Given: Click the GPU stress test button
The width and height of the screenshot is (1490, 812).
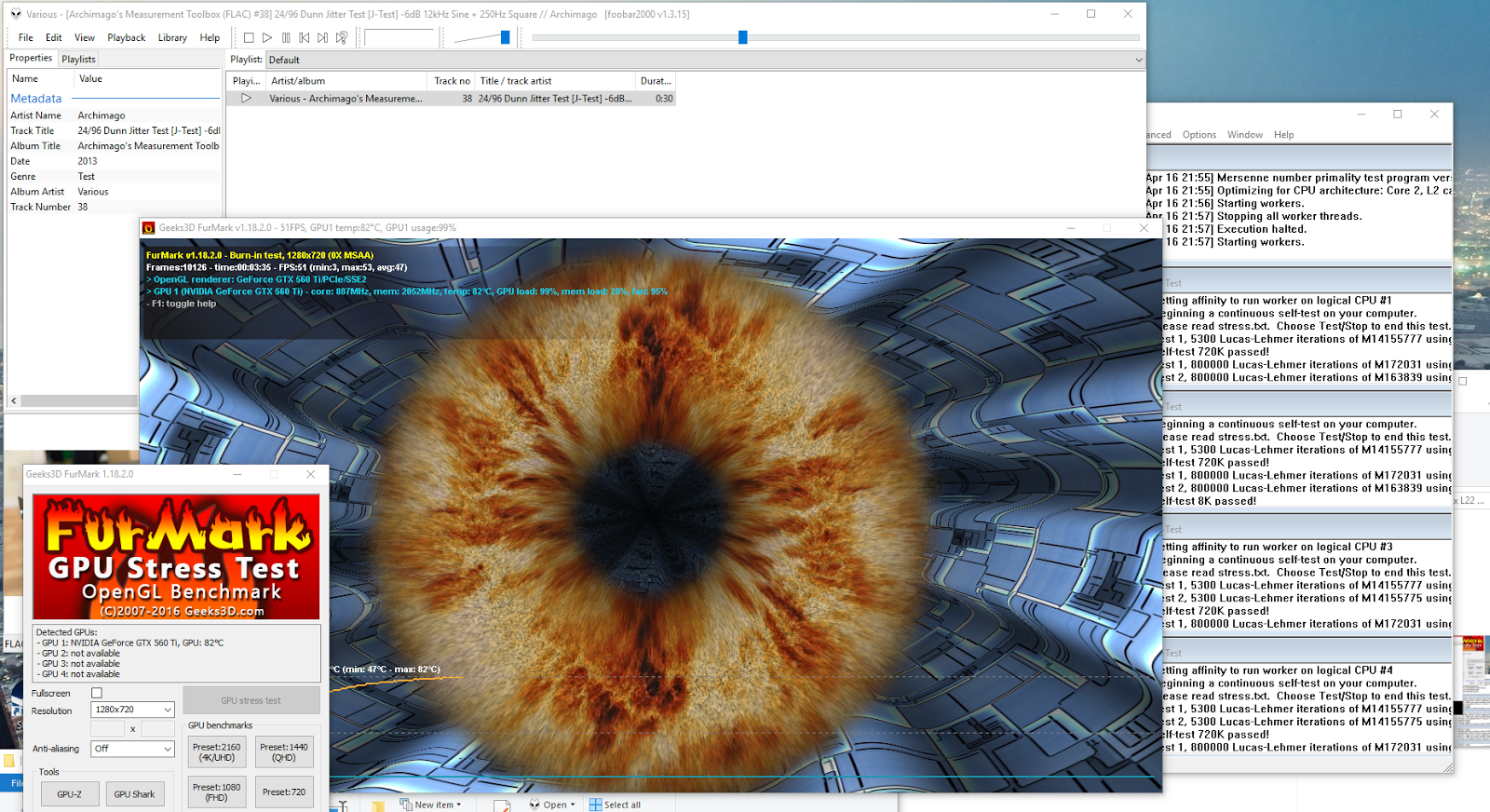Looking at the screenshot, I should (251, 700).
